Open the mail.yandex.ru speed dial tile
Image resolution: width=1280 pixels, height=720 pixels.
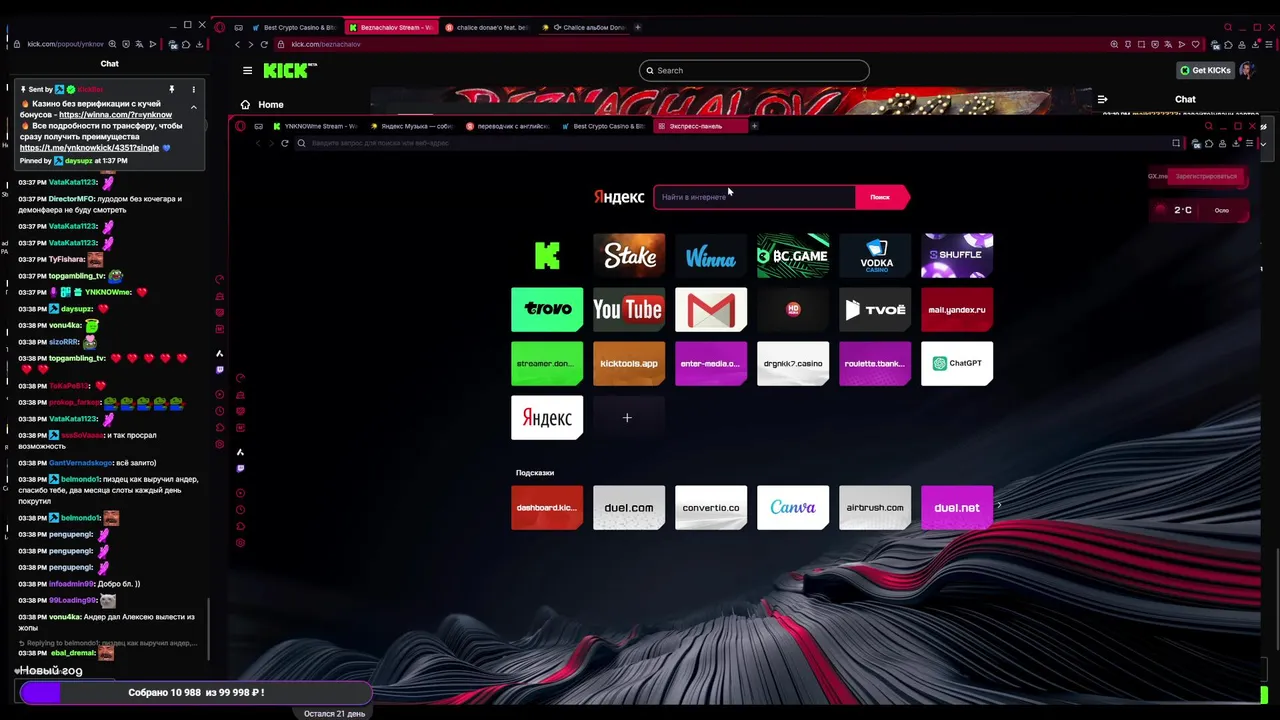pyautogui.click(x=957, y=309)
